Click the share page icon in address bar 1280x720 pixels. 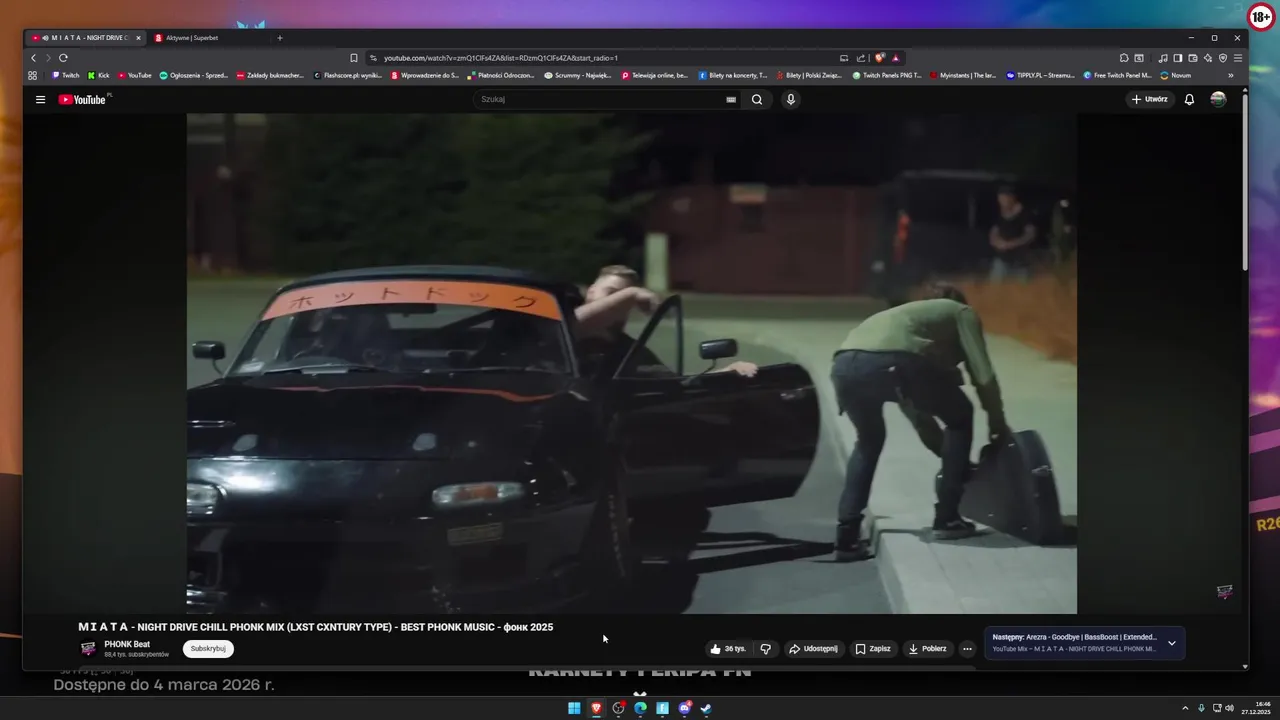(860, 58)
